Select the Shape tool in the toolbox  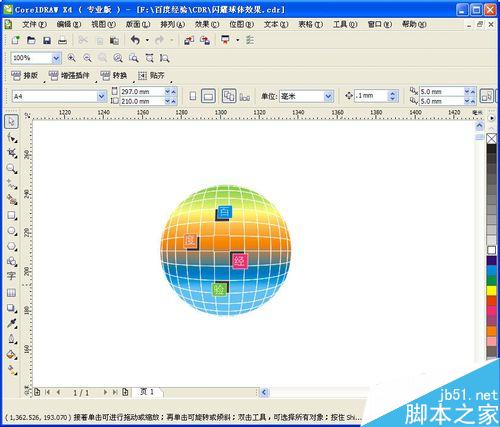[x=12, y=137]
